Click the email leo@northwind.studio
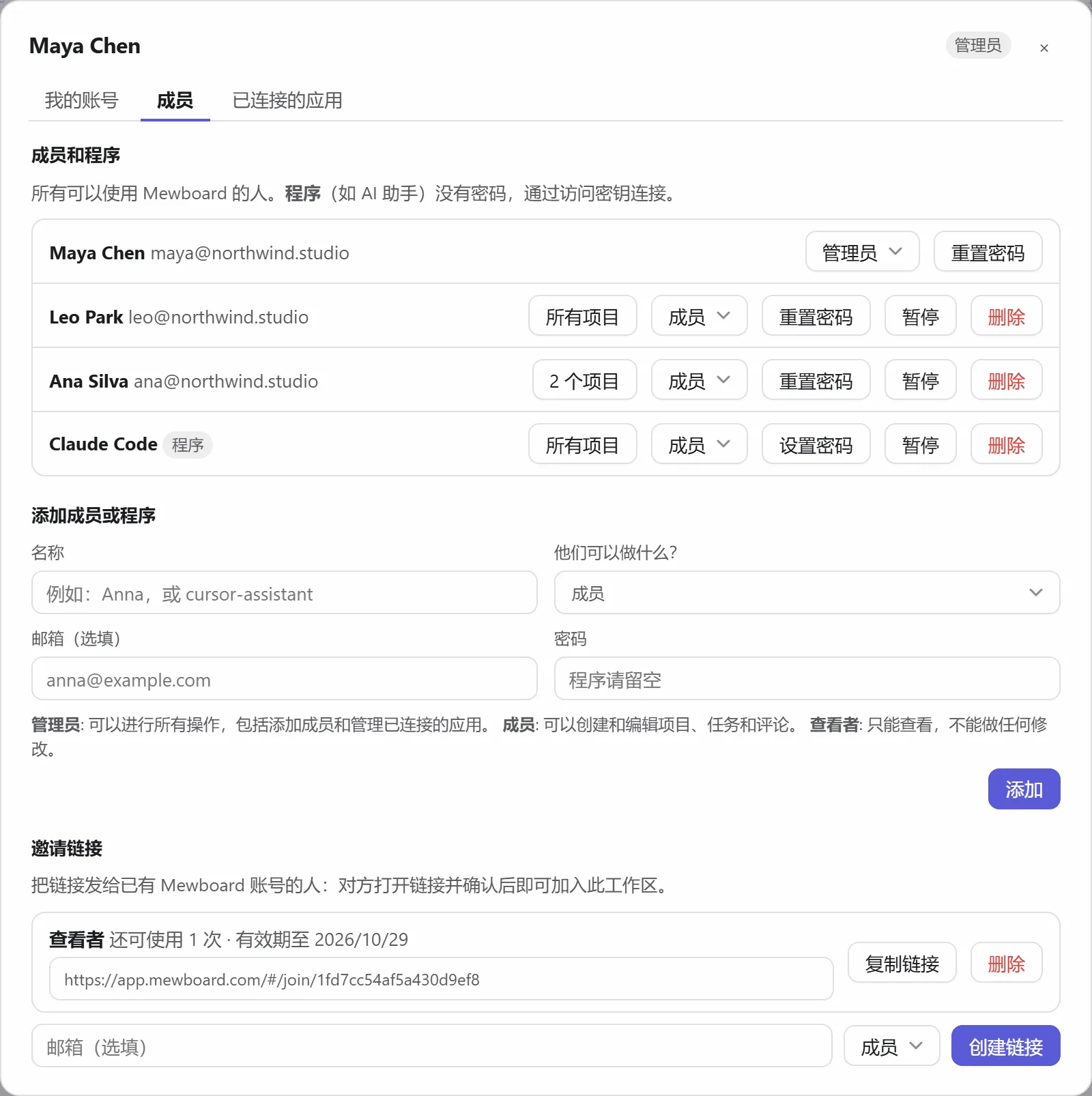Screen dimensions: 1092x1096 point(218,317)
